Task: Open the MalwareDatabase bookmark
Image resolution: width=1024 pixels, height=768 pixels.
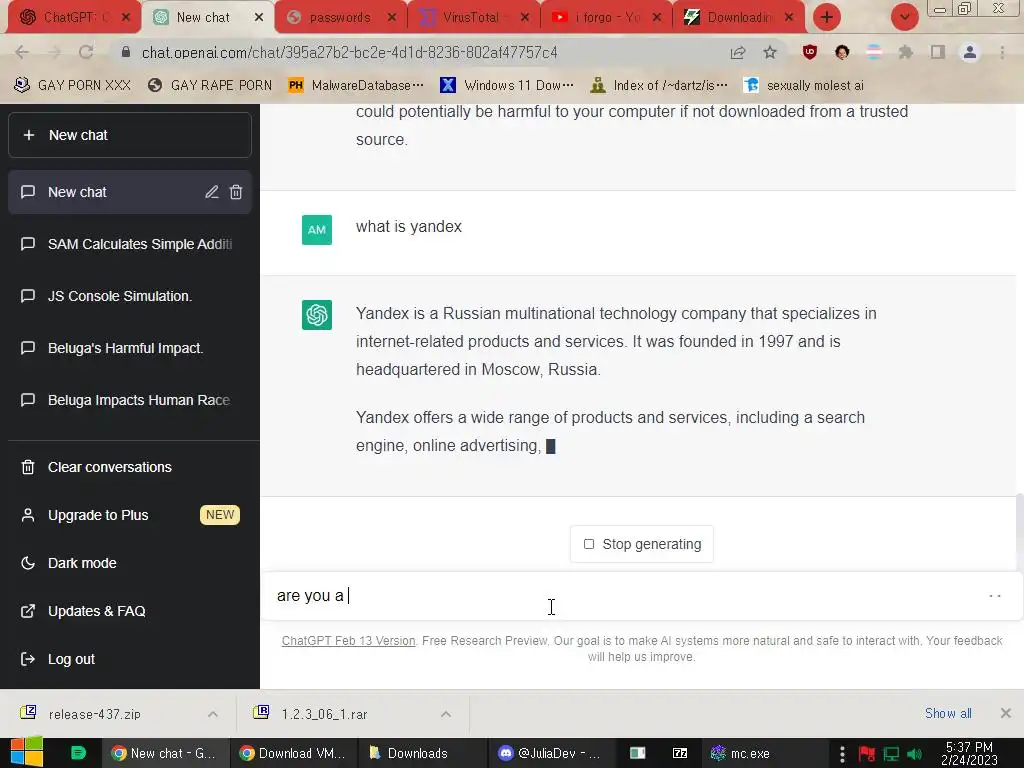Action: tap(356, 85)
